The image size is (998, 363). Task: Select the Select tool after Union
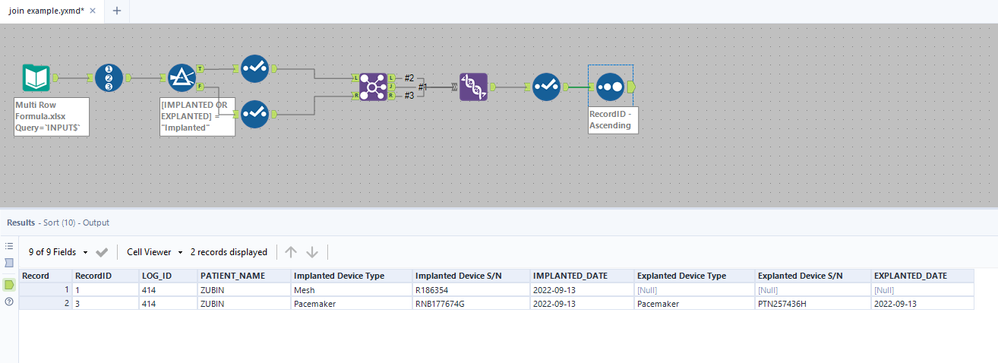click(x=546, y=87)
